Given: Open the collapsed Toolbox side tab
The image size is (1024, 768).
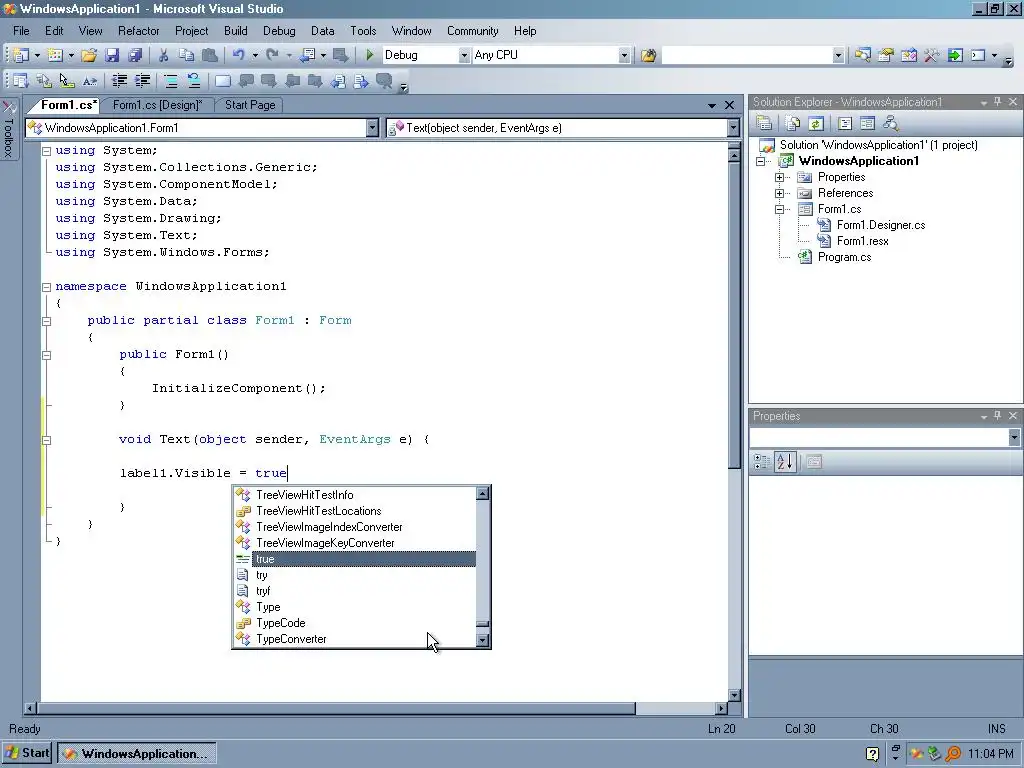Looking at the screenshot, I should pyautogui.click(x=8, y=131).
